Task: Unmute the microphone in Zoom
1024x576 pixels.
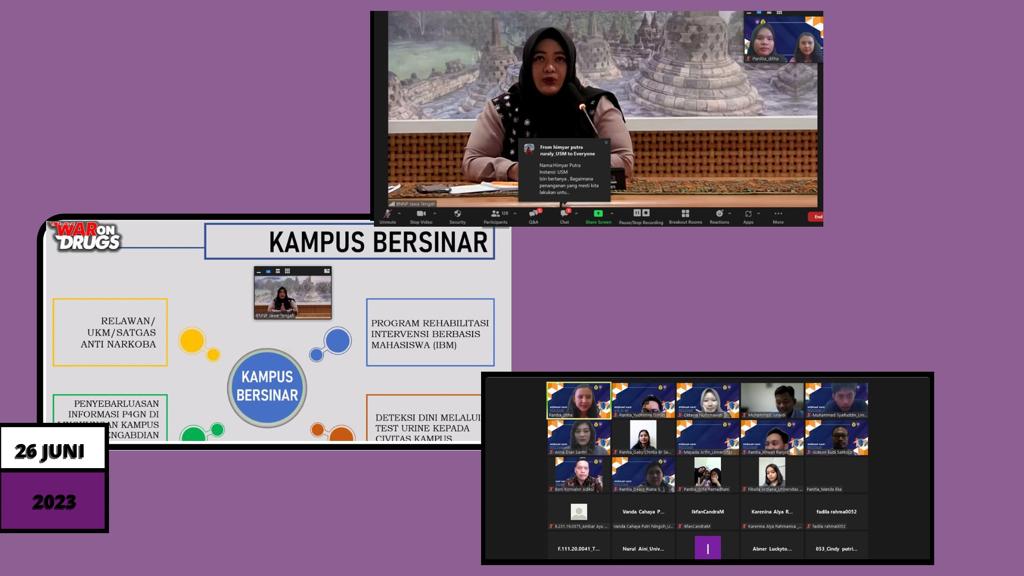Action: [x=388, y=215]
